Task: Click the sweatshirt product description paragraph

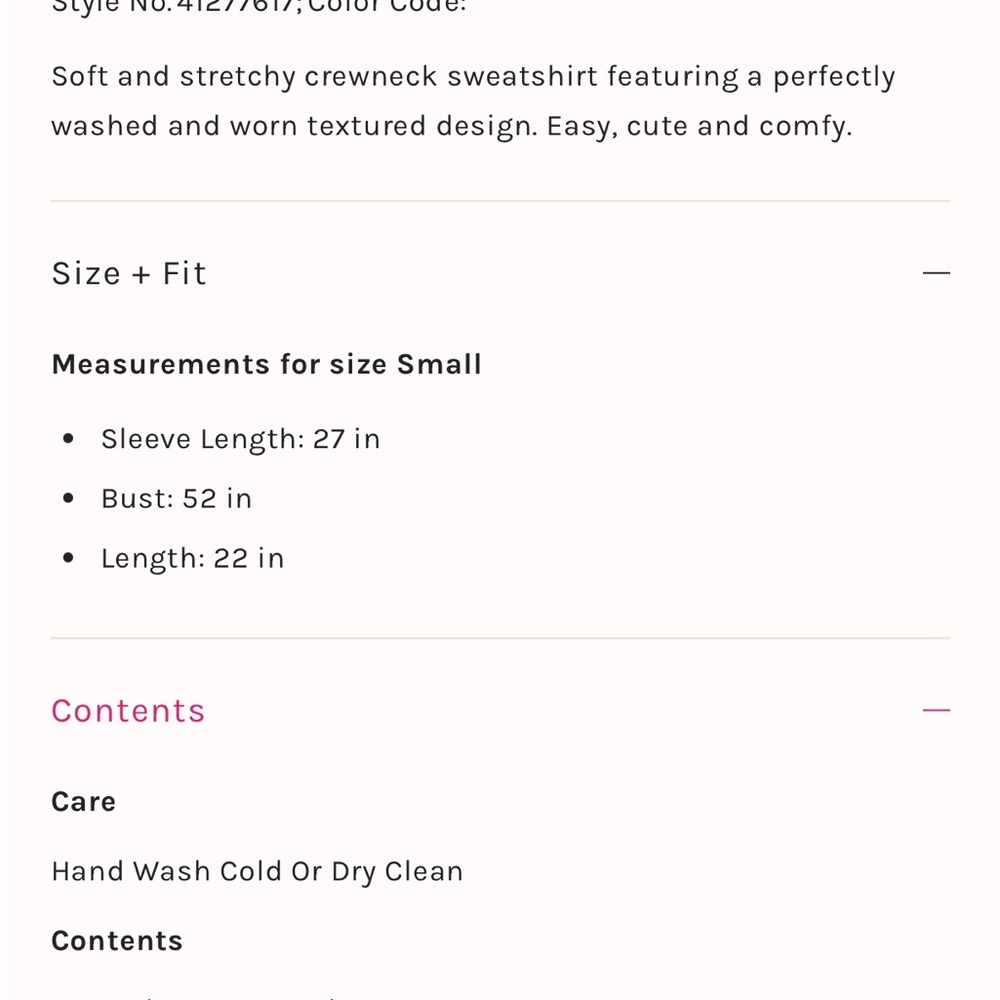Action: tap(473, 101)
